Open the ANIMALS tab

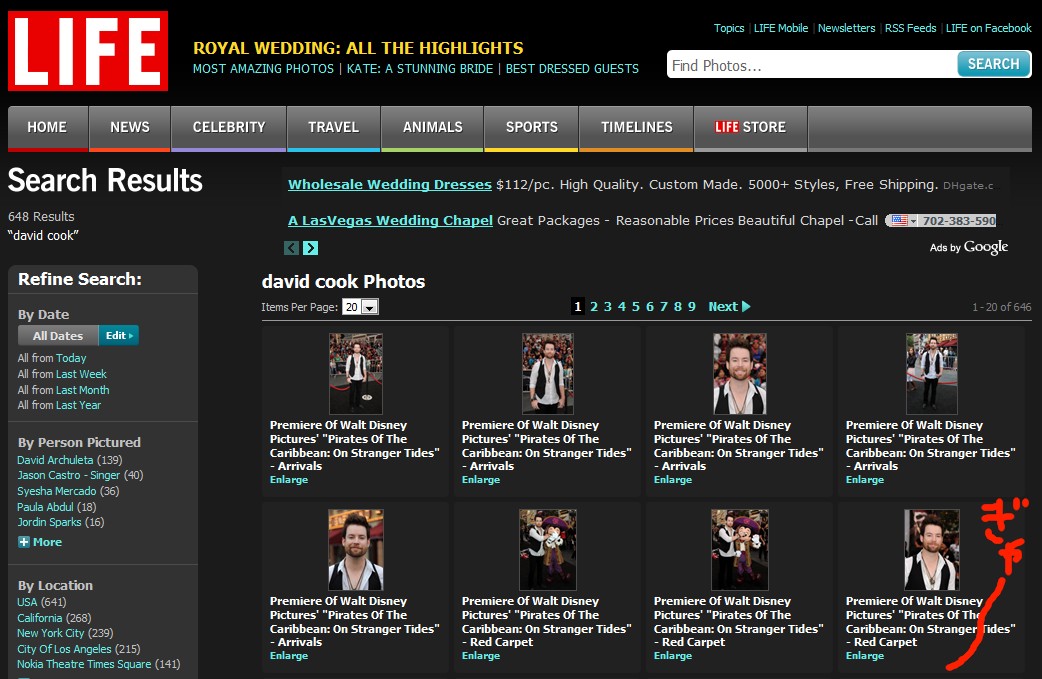pos(433,128)
